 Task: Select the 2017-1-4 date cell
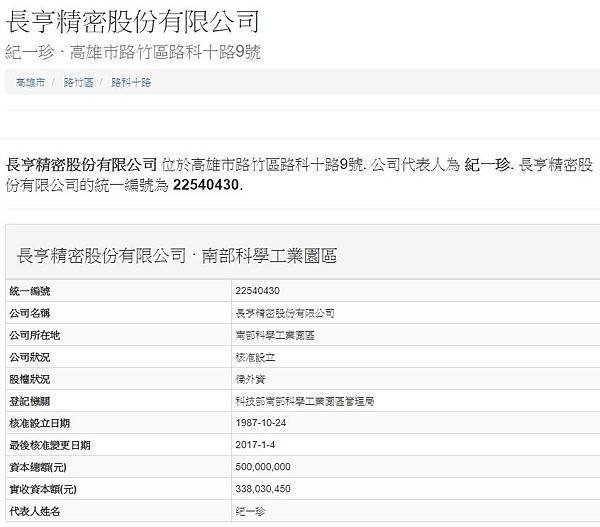pos(255,445)
